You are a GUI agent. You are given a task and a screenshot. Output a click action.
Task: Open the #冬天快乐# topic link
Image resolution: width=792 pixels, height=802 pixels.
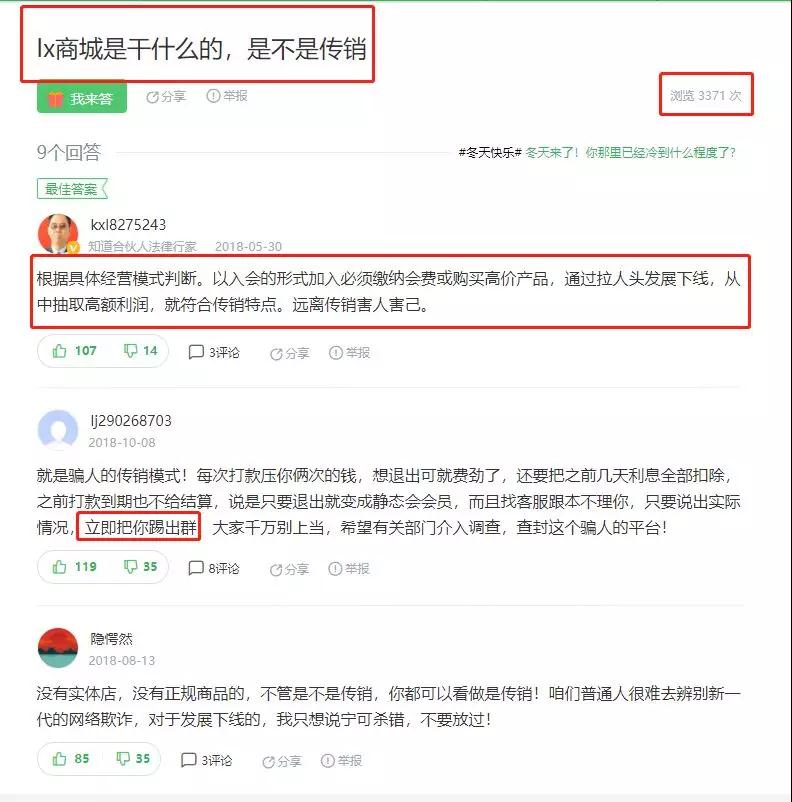(490, 152)
